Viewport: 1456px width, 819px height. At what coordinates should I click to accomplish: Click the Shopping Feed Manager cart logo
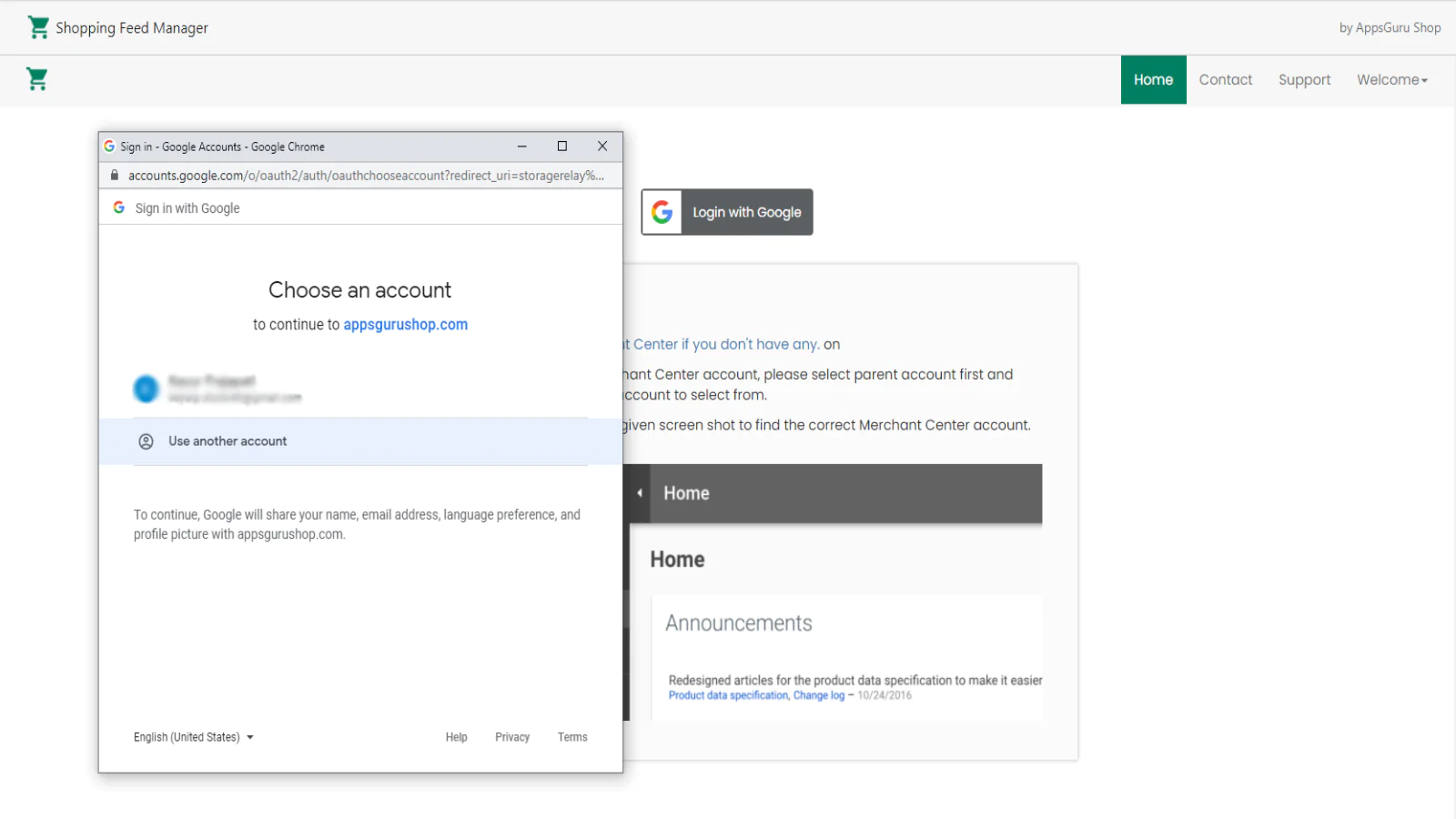tap(38, 27)
